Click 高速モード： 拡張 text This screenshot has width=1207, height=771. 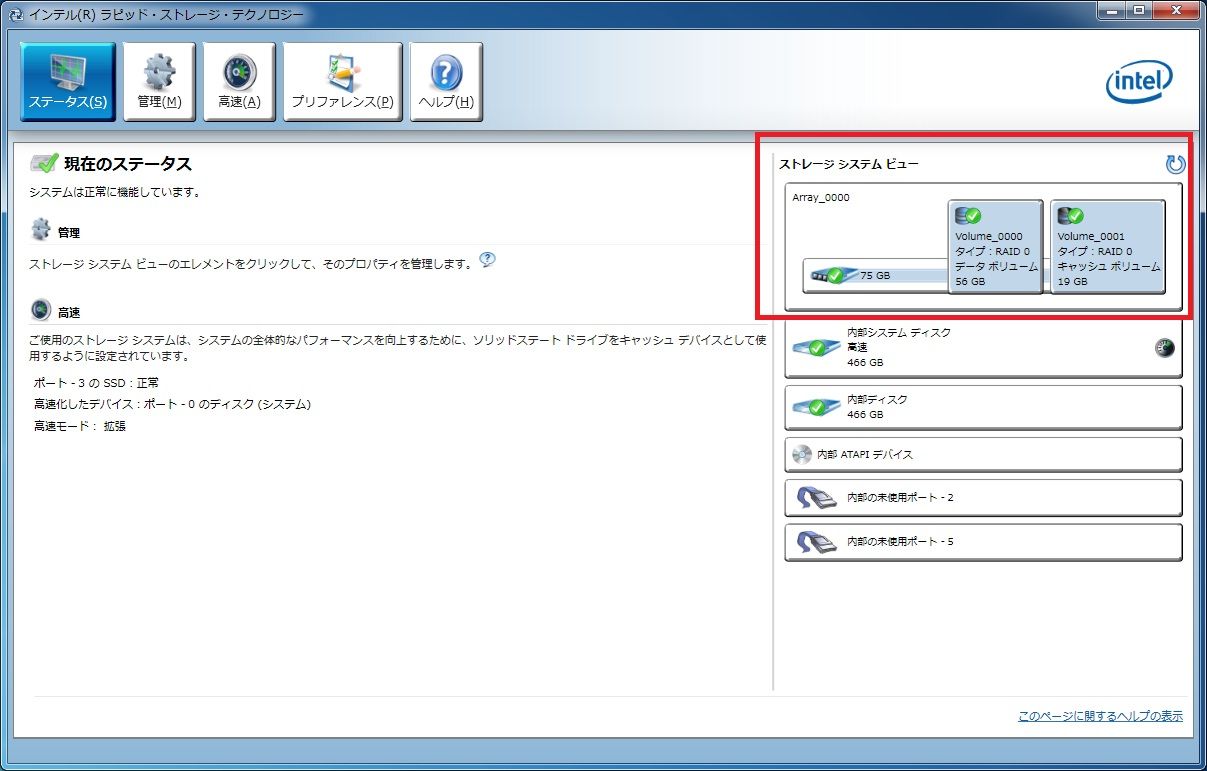[x=80, y=426]
